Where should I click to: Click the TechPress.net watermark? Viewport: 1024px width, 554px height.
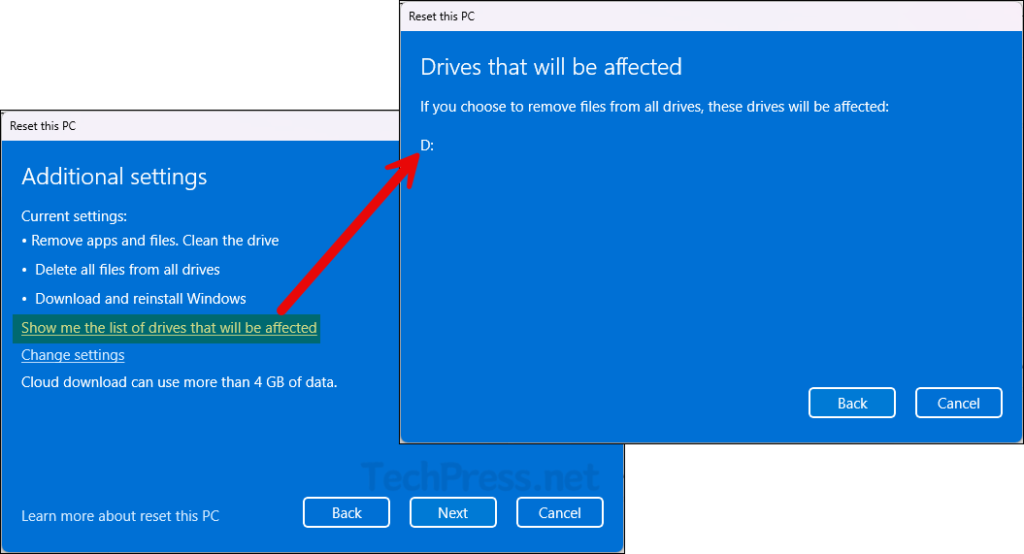pyautogui.click(x=480, y=478)
